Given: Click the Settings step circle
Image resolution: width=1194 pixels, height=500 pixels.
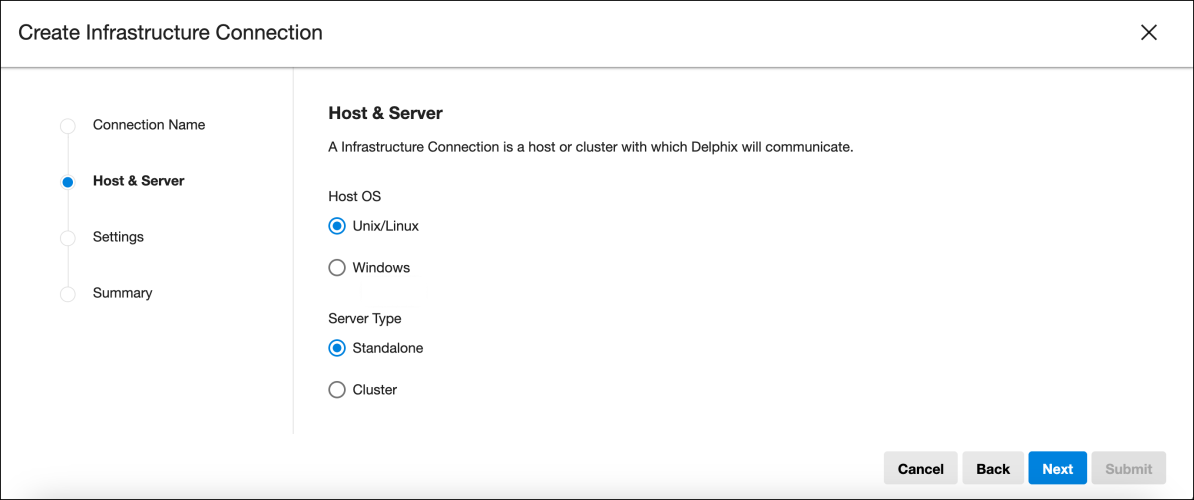Looking at the screenshot, I should tap(68, 238).
